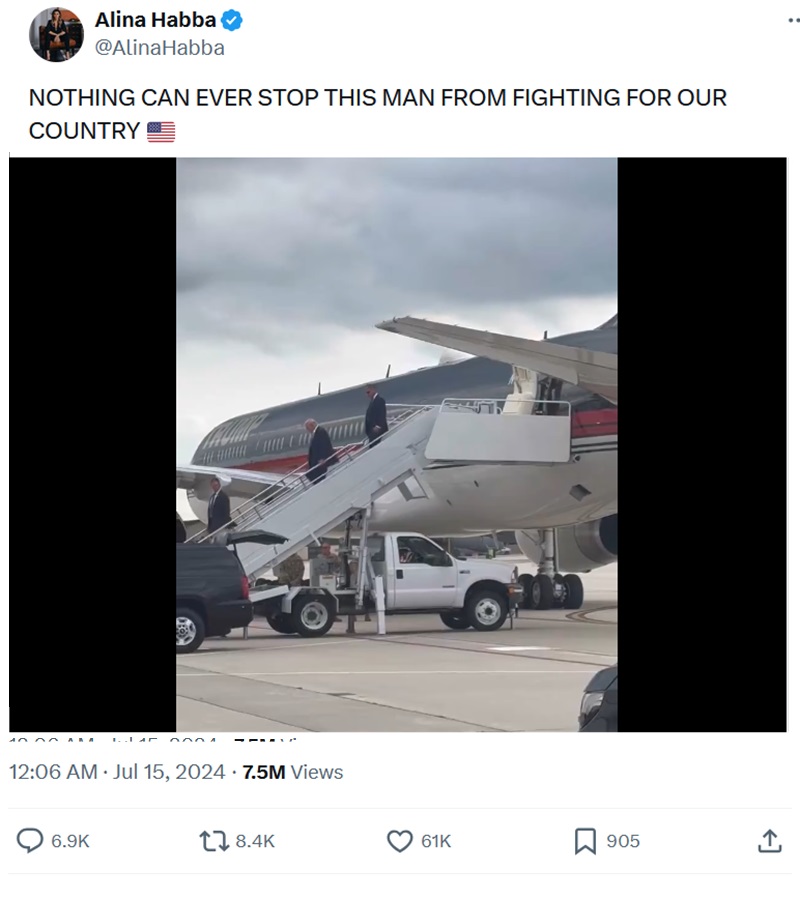Select the tweet text about fighting for country
This screenshot has width=800, height=899.
[x=377, y=114]
